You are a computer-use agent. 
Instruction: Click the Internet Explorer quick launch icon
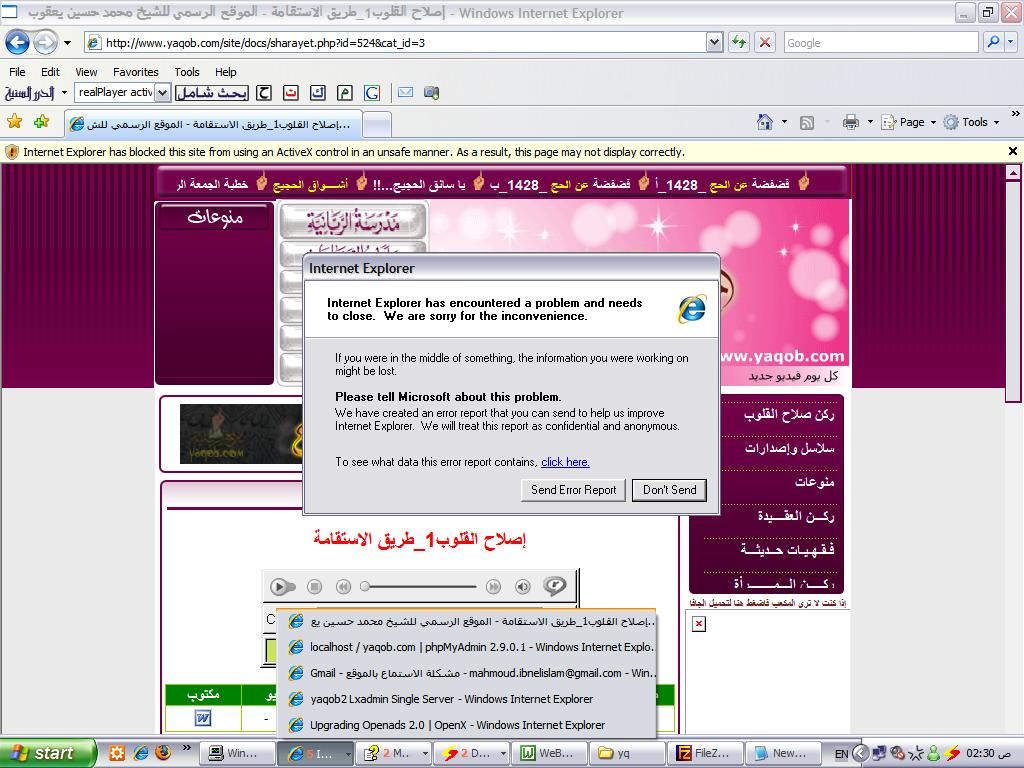click(x=140, y=752)
